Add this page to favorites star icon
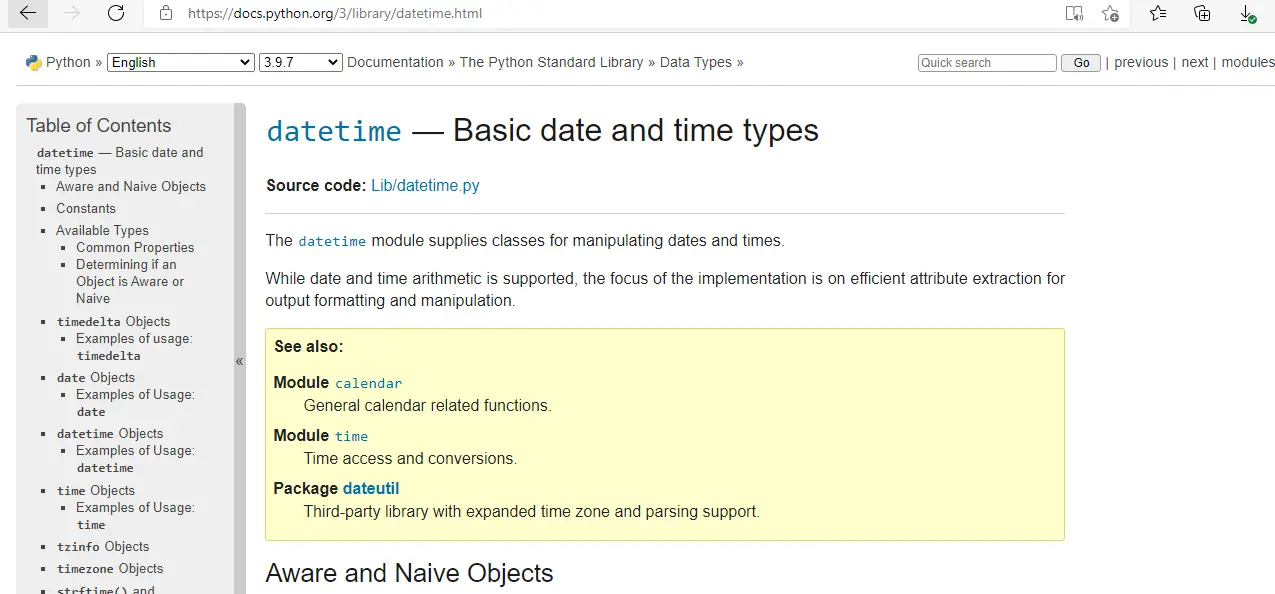The height and width of the screenshot is (594, 1275). tap(1110, 14)
